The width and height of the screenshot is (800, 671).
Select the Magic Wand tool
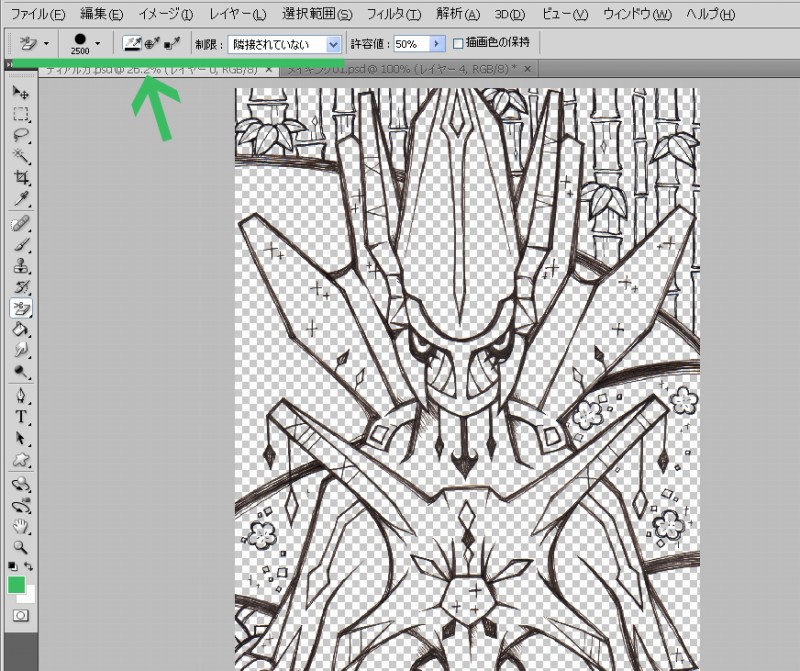click(20, 156)
